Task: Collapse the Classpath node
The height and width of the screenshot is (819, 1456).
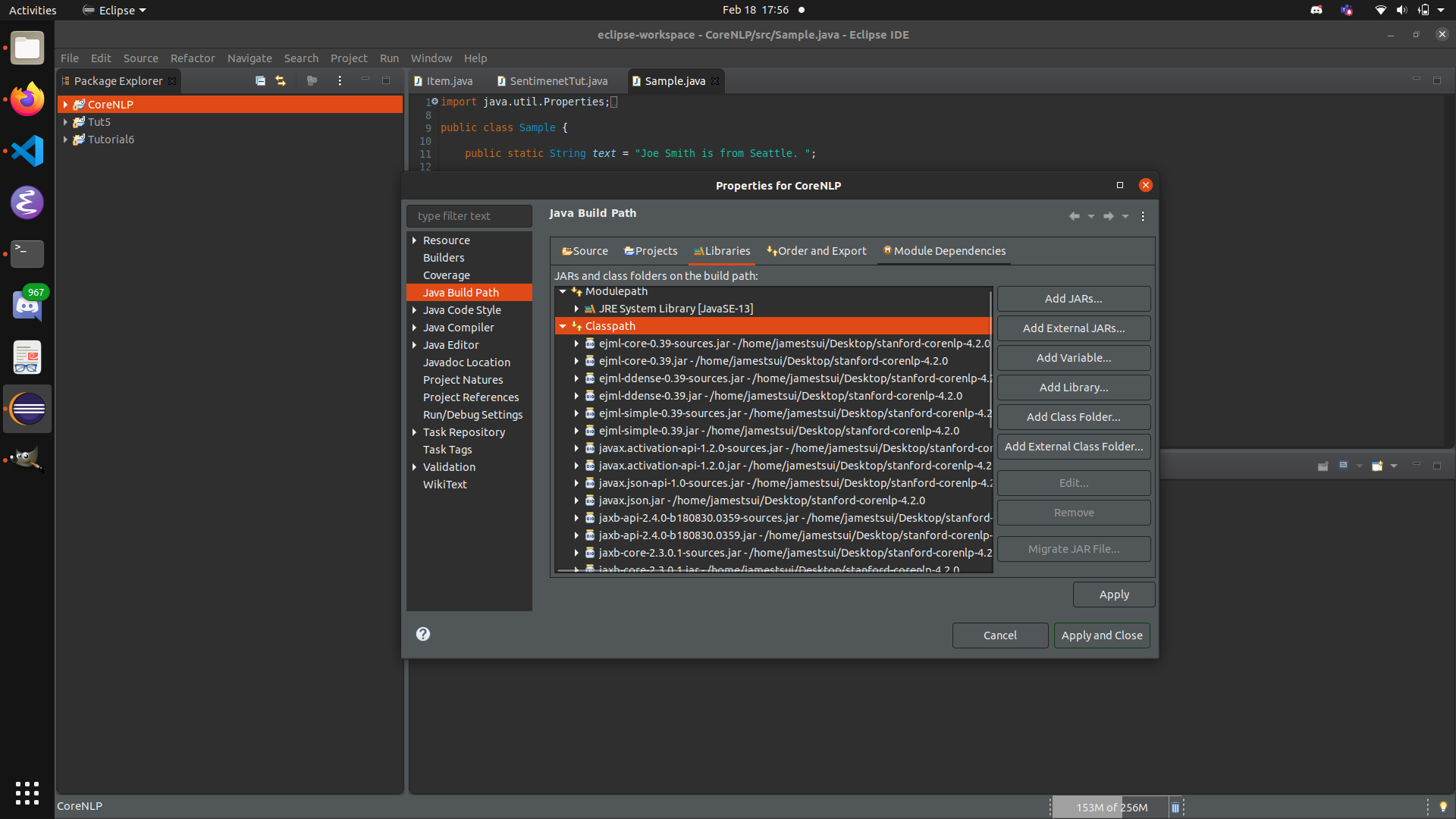Action: 563,325
